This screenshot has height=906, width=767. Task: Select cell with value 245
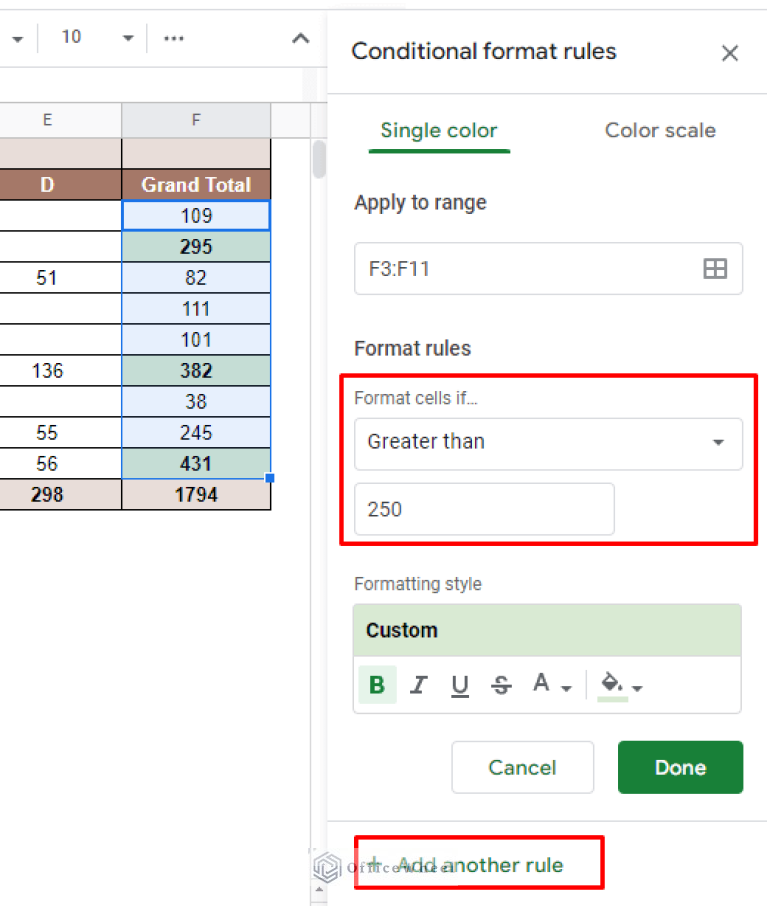point(196,433)
